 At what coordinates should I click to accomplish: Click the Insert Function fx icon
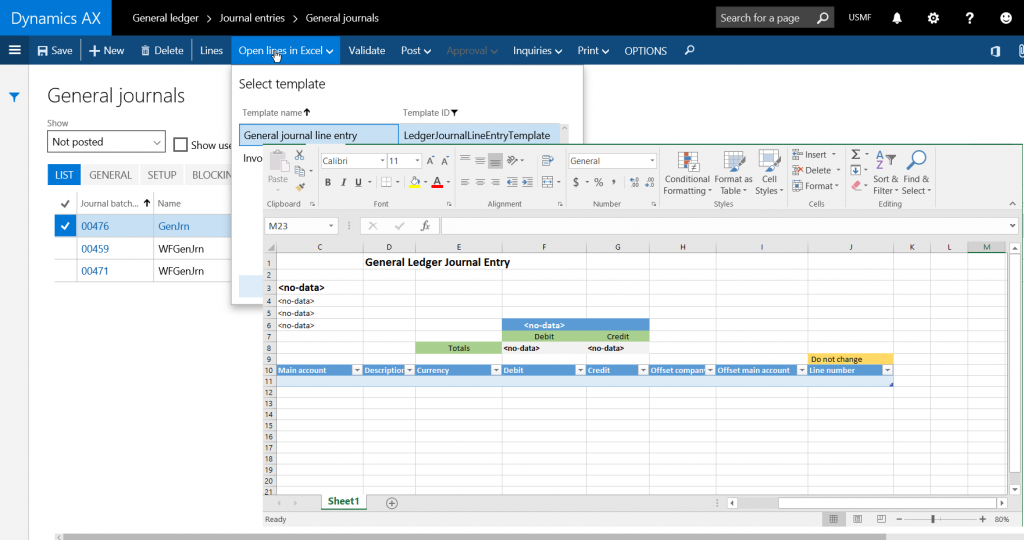pyautogui.click(x=425, y=226)
